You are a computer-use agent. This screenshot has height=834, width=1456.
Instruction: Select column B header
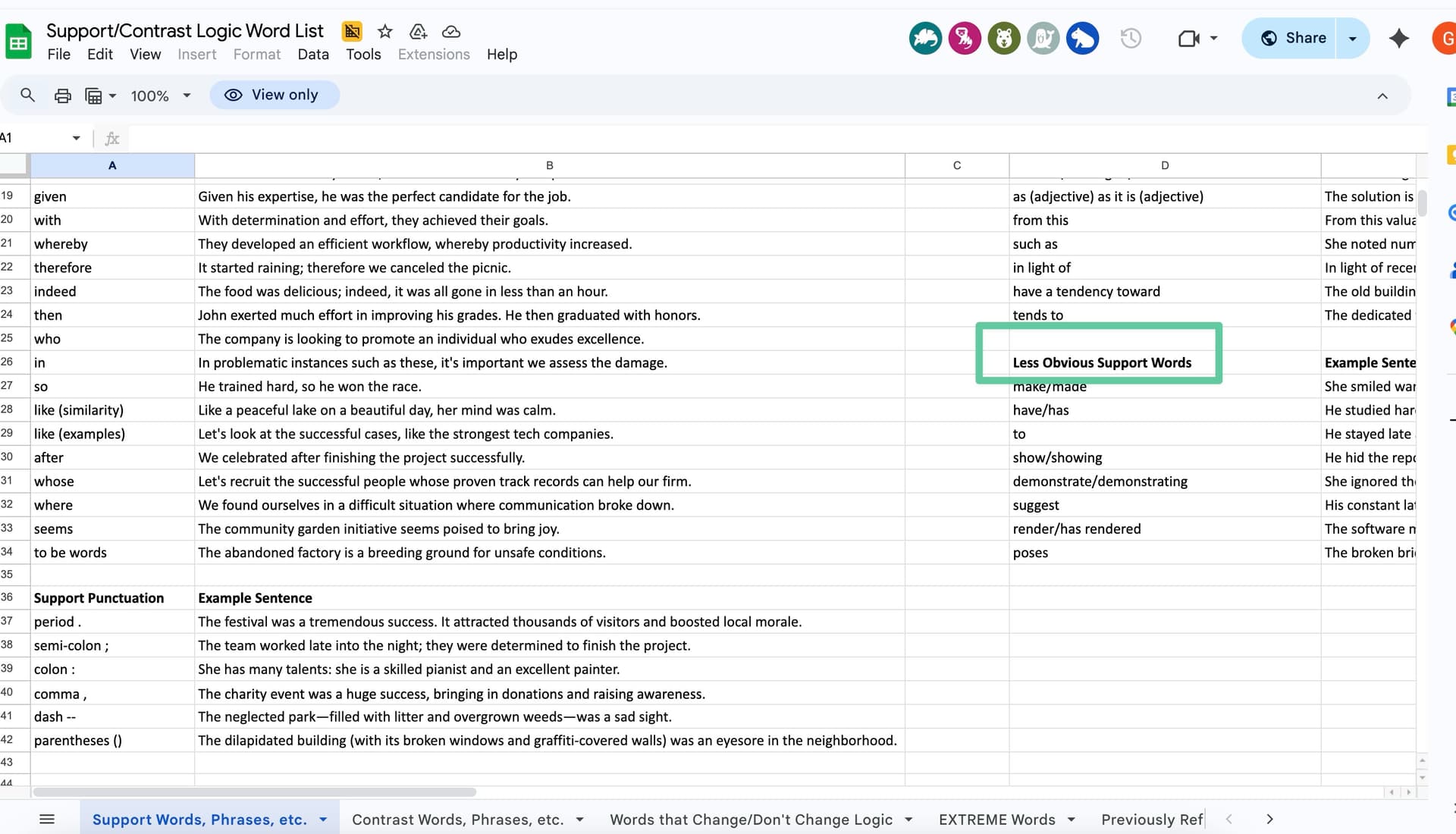coord(550,165)
